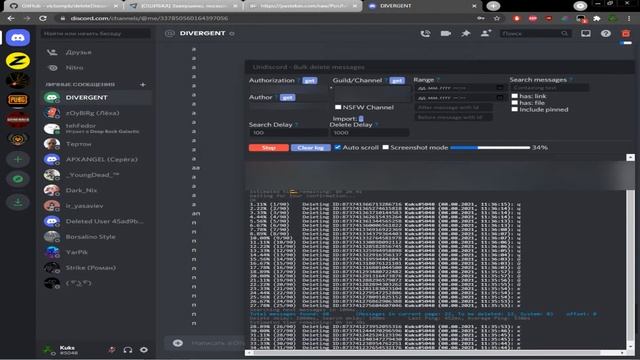
Task: Open Discord home via the logo icon
Action: click(18, 38)
